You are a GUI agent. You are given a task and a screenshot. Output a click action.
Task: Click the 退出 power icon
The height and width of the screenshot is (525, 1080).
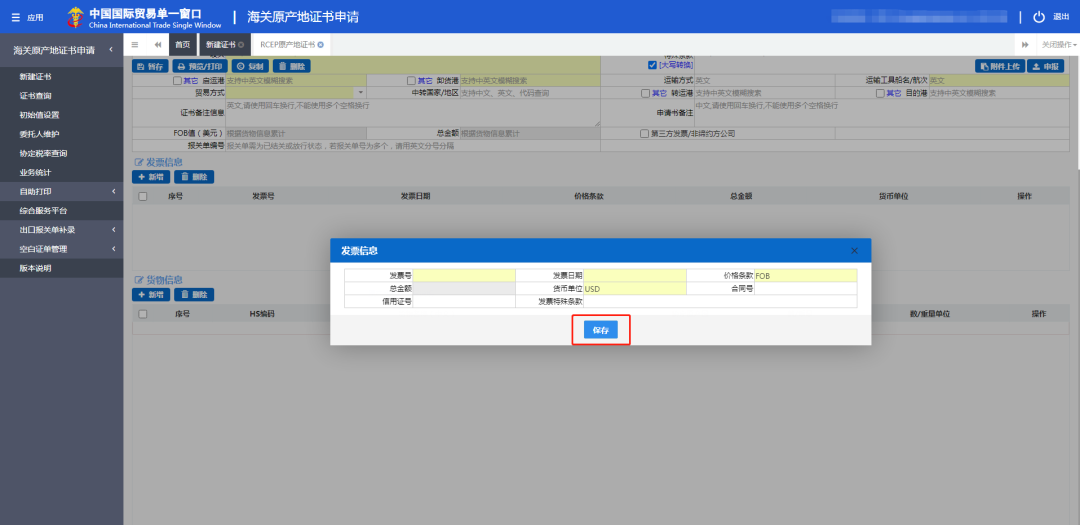[x=1039, y=17]
